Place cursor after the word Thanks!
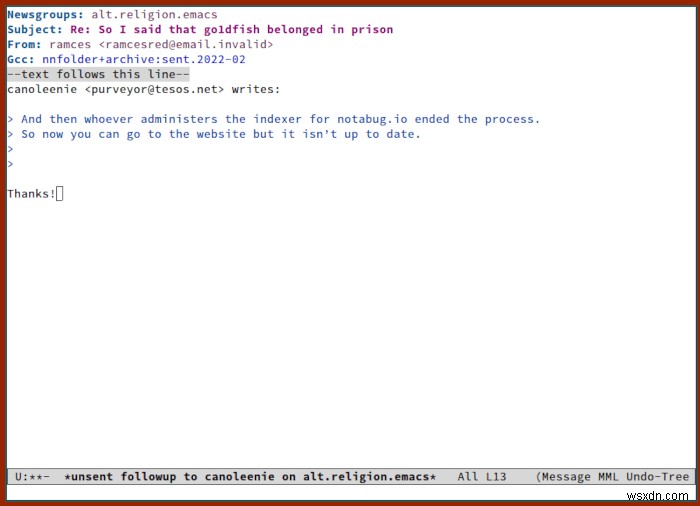The image size is (700, 506). (x=60, y=194)
